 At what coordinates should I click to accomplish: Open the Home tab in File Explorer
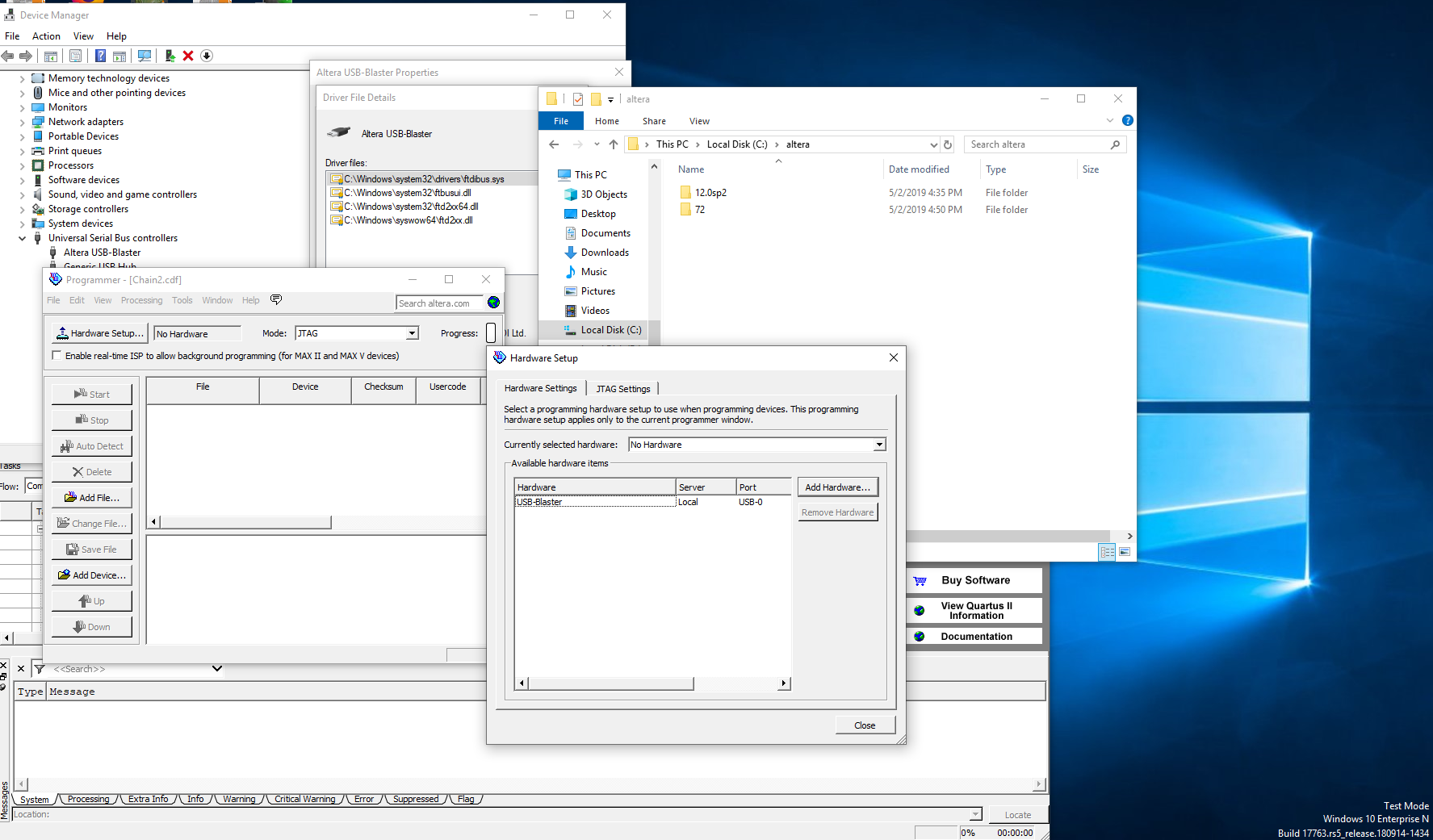[607, 121]
